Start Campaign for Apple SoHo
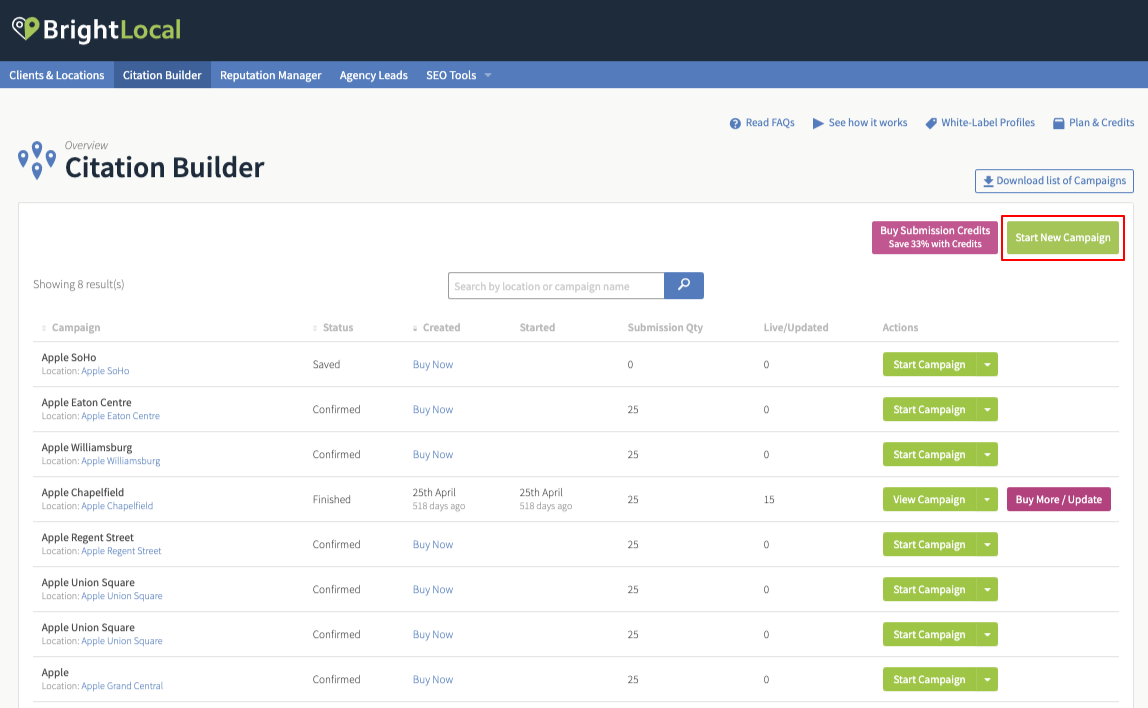This screenshot has width=1148, height=708. coord(929,365)
